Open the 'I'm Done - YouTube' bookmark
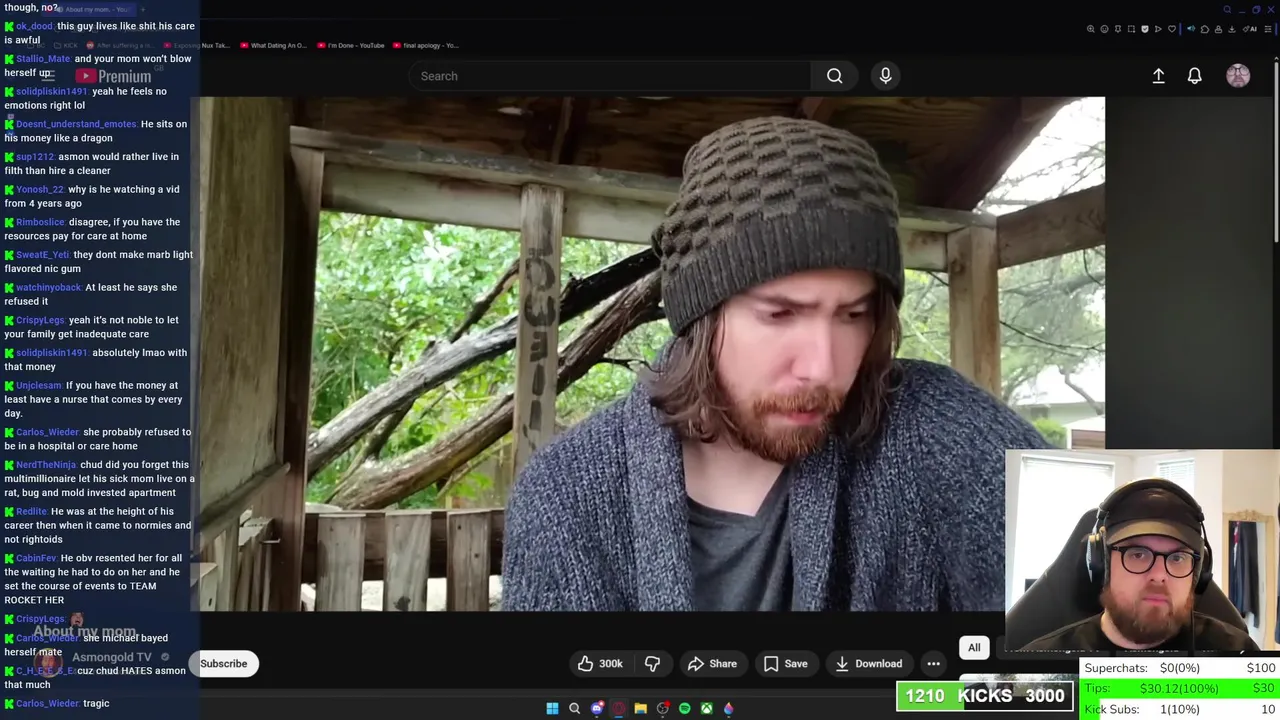The image size is (1280, 720). click(350, 45)
